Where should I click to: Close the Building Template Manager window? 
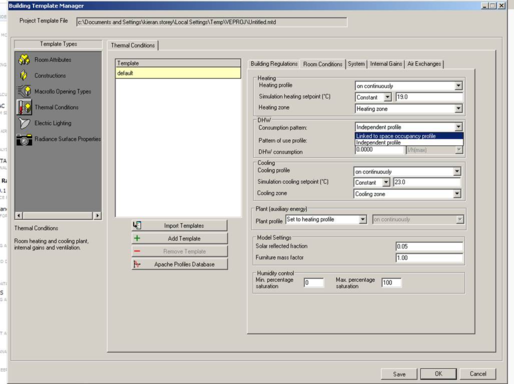tap(501, 6)
